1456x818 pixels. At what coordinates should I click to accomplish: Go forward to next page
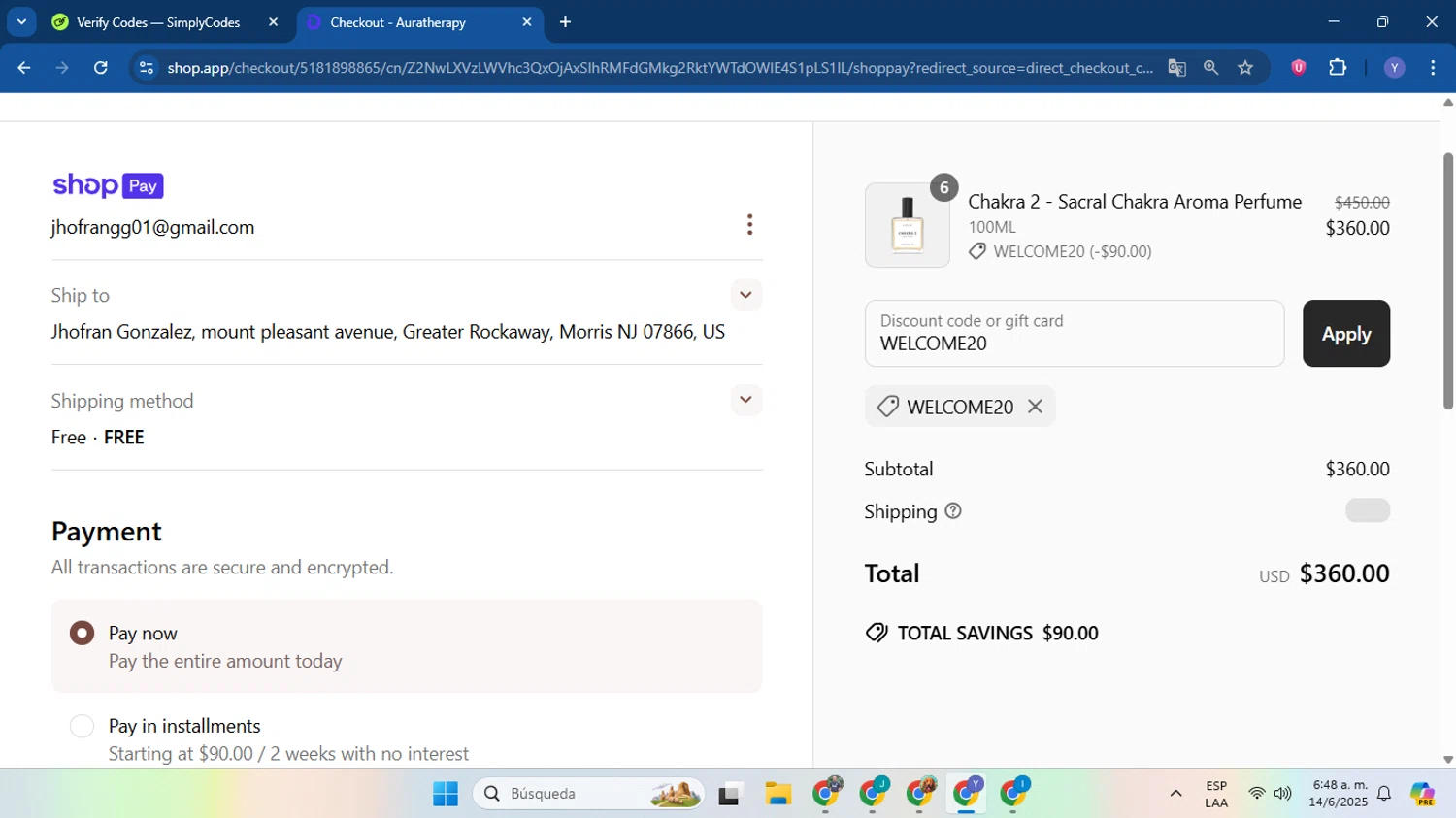tap(62, 68)
